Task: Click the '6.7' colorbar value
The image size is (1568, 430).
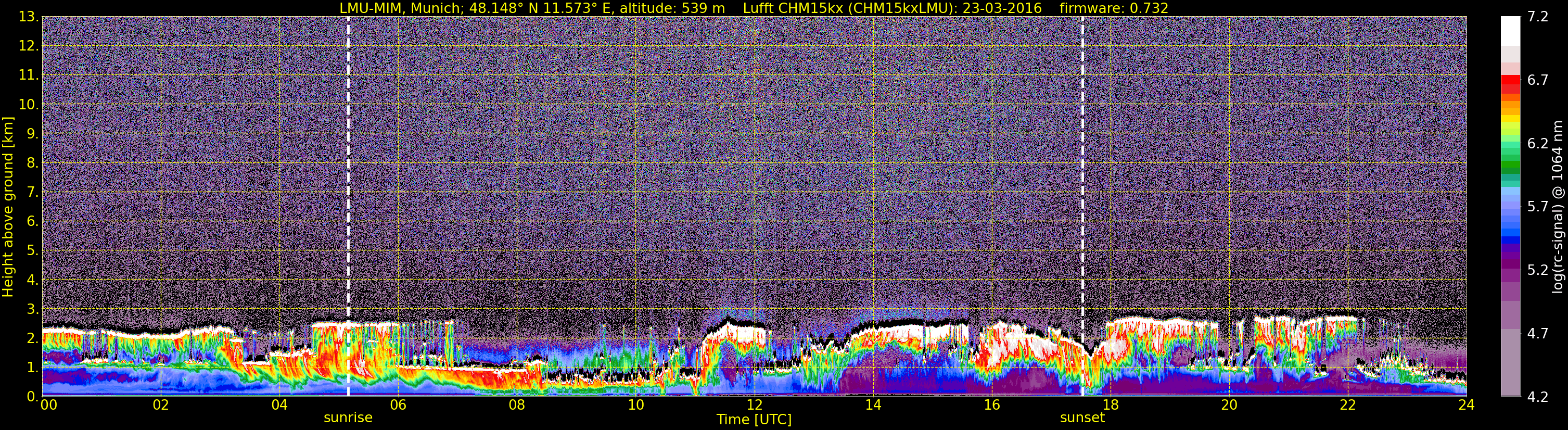Action: coord(1538,80)
